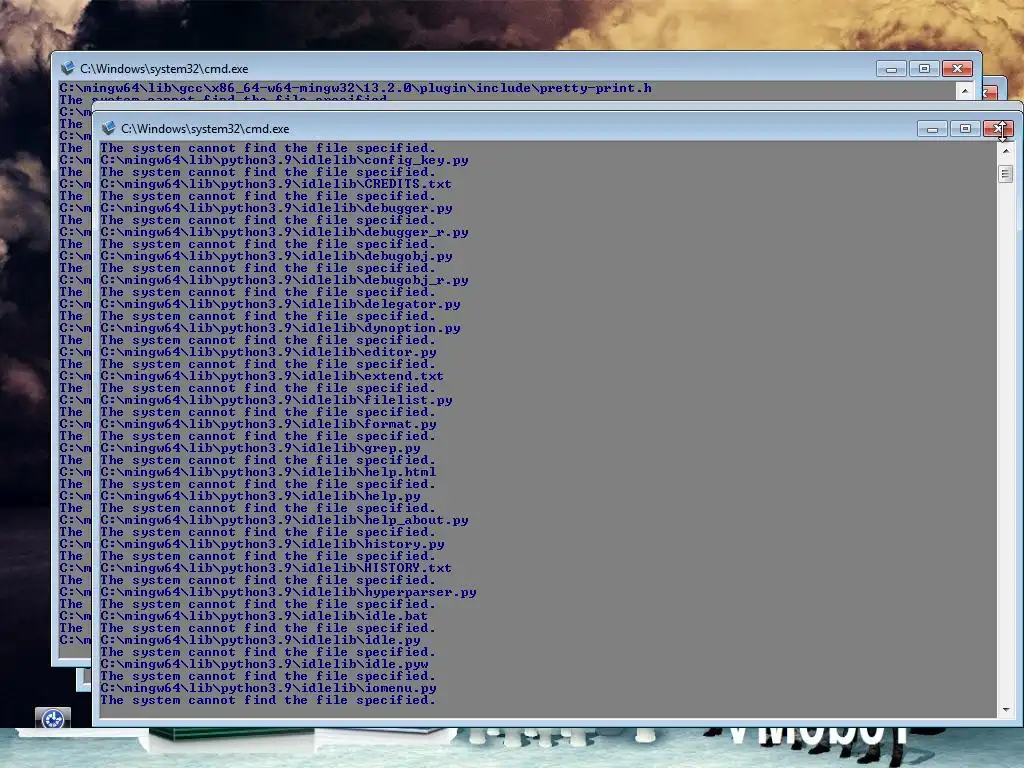This screenshot has width=1024, height=768.
Task: Click the help_about.py path line
Action: point(284,520)
